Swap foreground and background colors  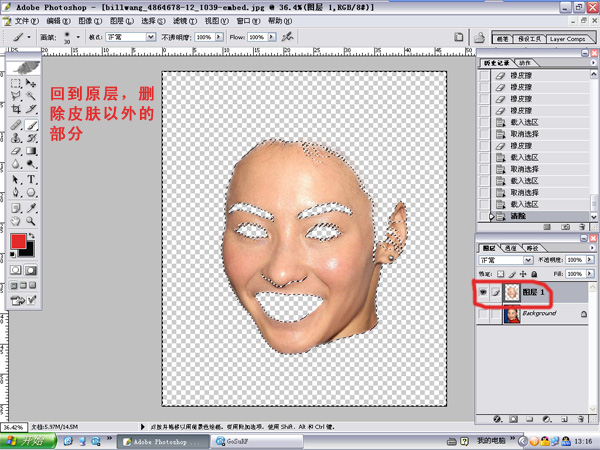click(32, 236)
